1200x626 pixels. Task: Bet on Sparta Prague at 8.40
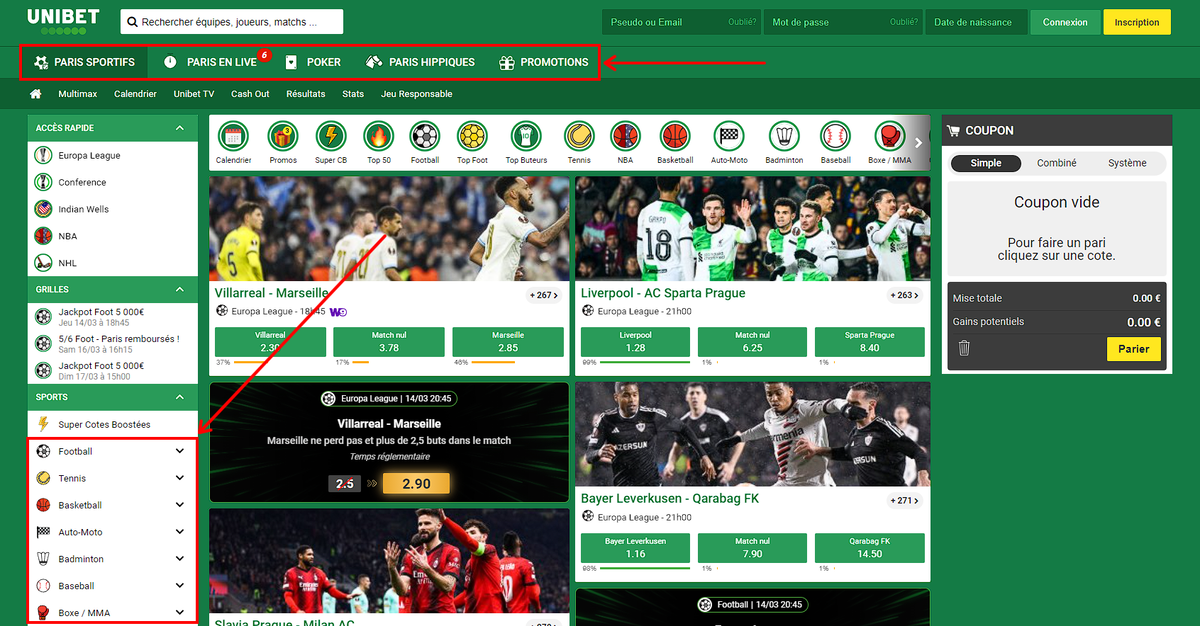pos(869,342)
